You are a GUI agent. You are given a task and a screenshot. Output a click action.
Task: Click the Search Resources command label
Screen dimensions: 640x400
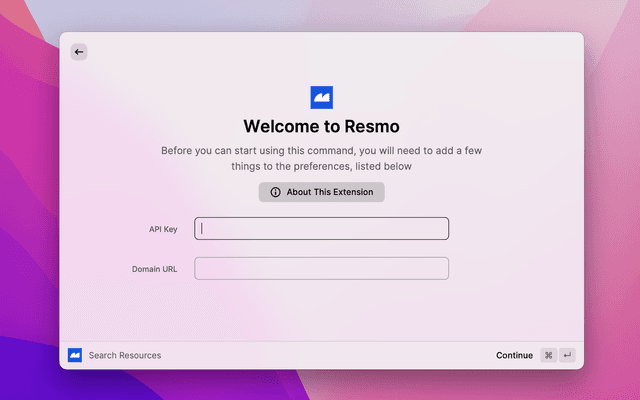pyautogui.click(x=125, y=355)
